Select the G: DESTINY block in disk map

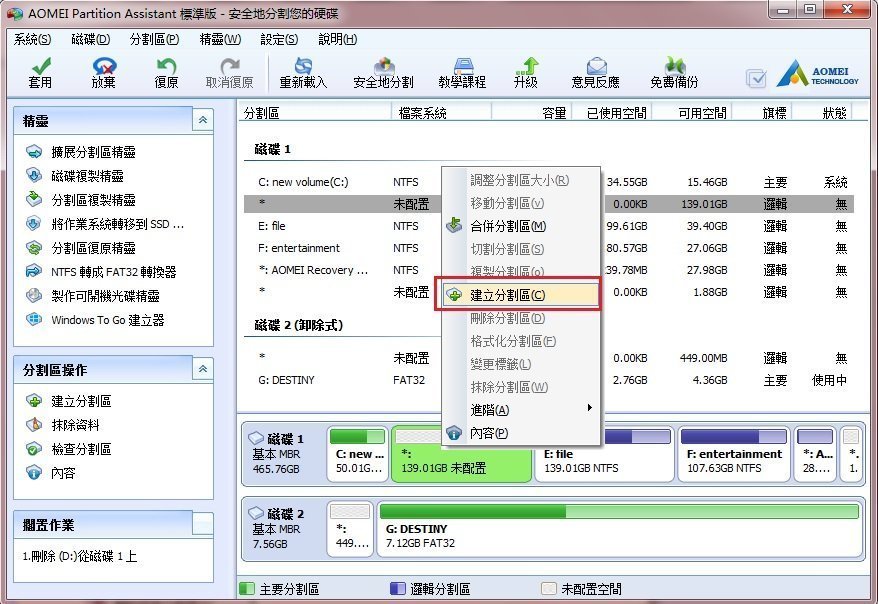click(619, 529)
